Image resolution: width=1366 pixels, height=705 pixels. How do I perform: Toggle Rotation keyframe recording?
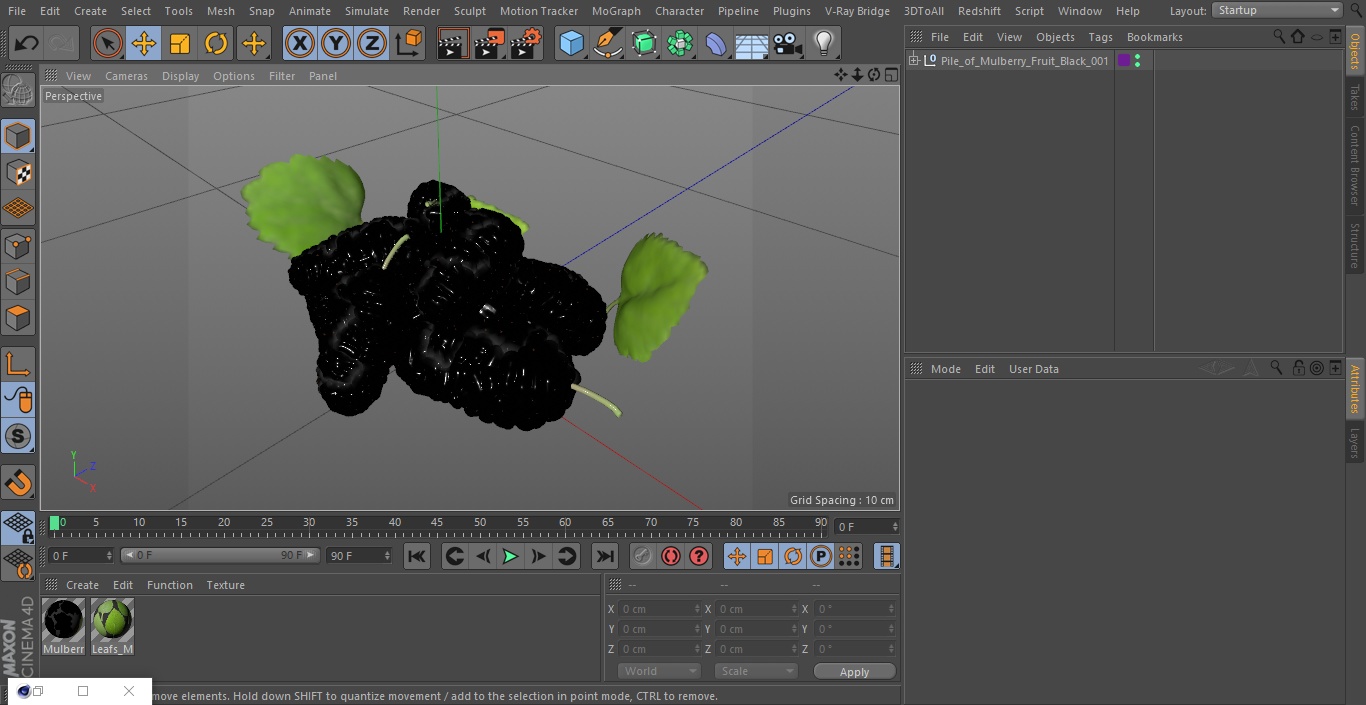pos(793,556)
